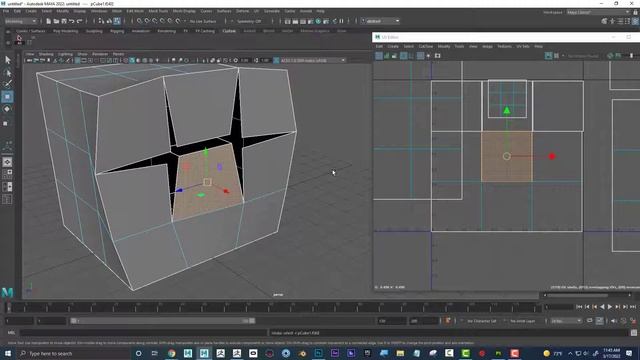Open the user account dropdown on status line
Viewport: 640px width, 360px height.
click(380, 21)
